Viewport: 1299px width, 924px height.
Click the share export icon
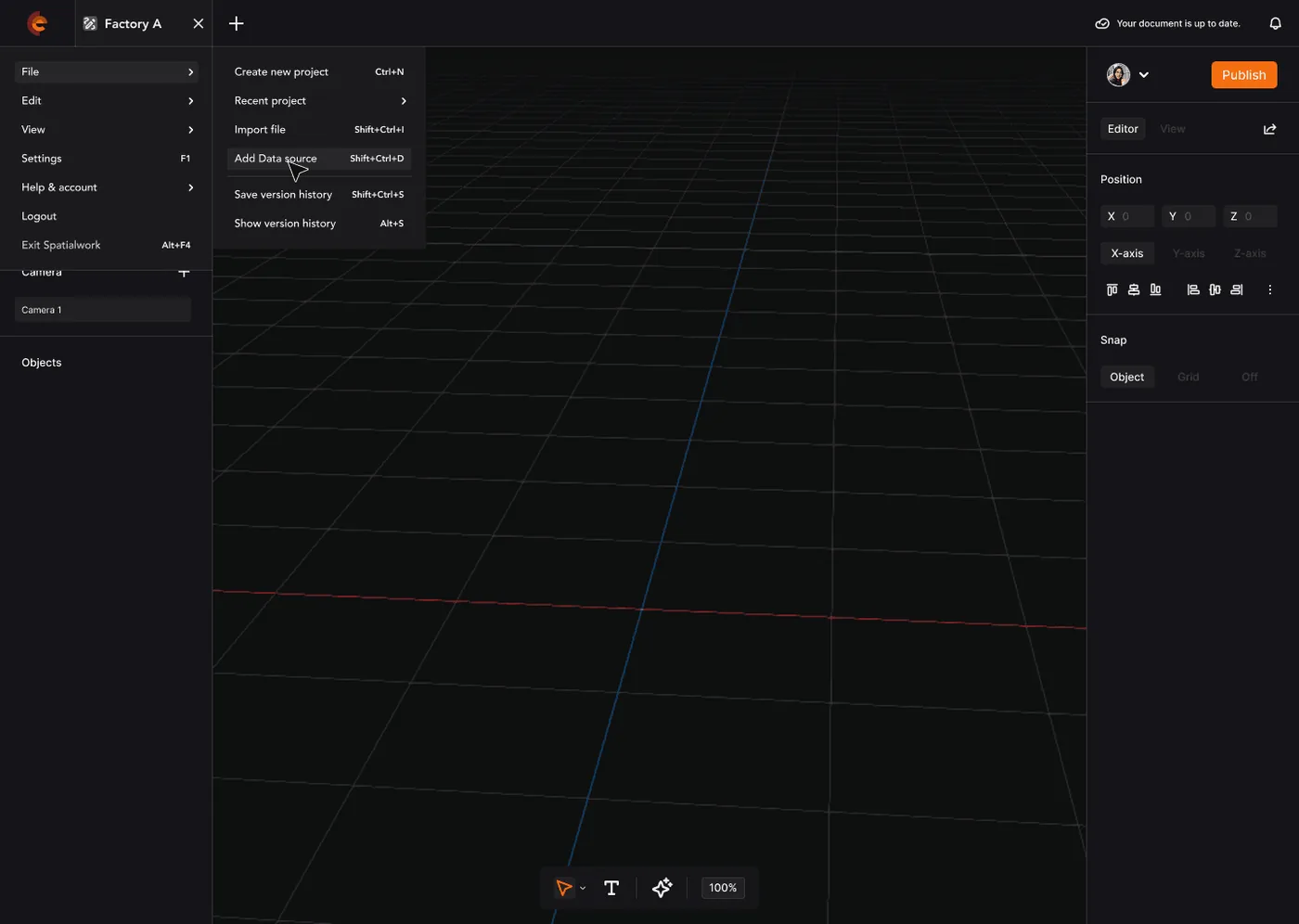coord(1270,129)
